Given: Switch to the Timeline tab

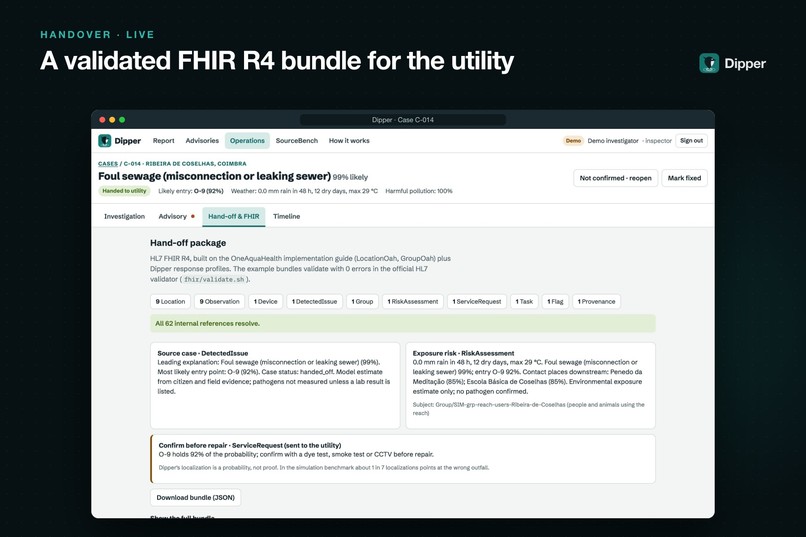Looking at the screenshot, I should 286,216.
